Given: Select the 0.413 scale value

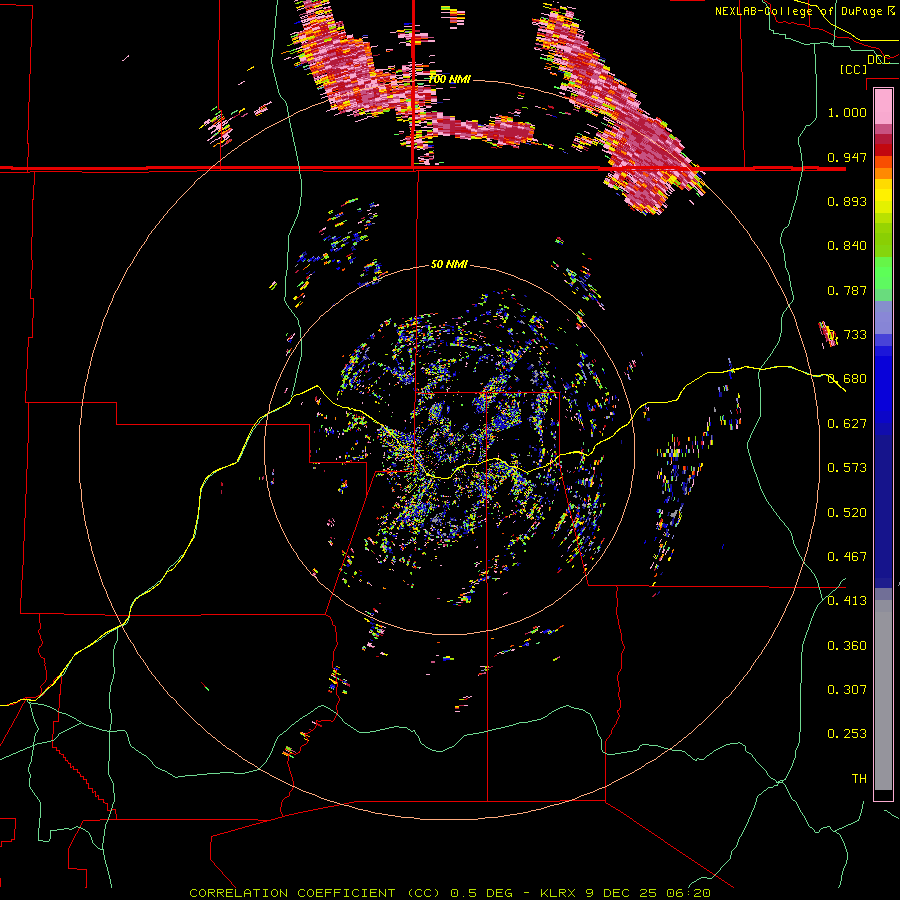Looking at the screenshot, I should pyautogui.click(x=847, y=601).
